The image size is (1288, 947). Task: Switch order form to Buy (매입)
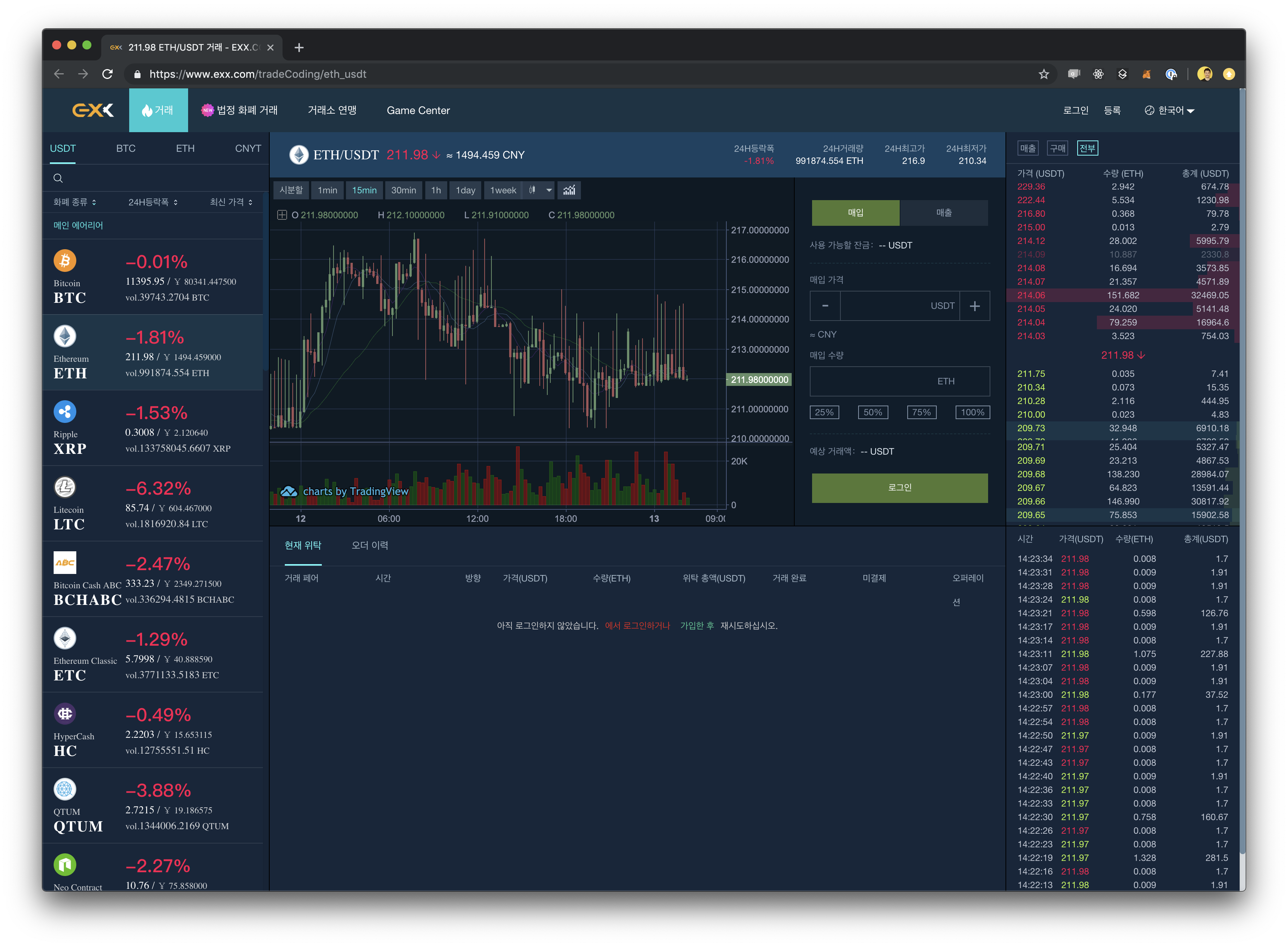856,213
